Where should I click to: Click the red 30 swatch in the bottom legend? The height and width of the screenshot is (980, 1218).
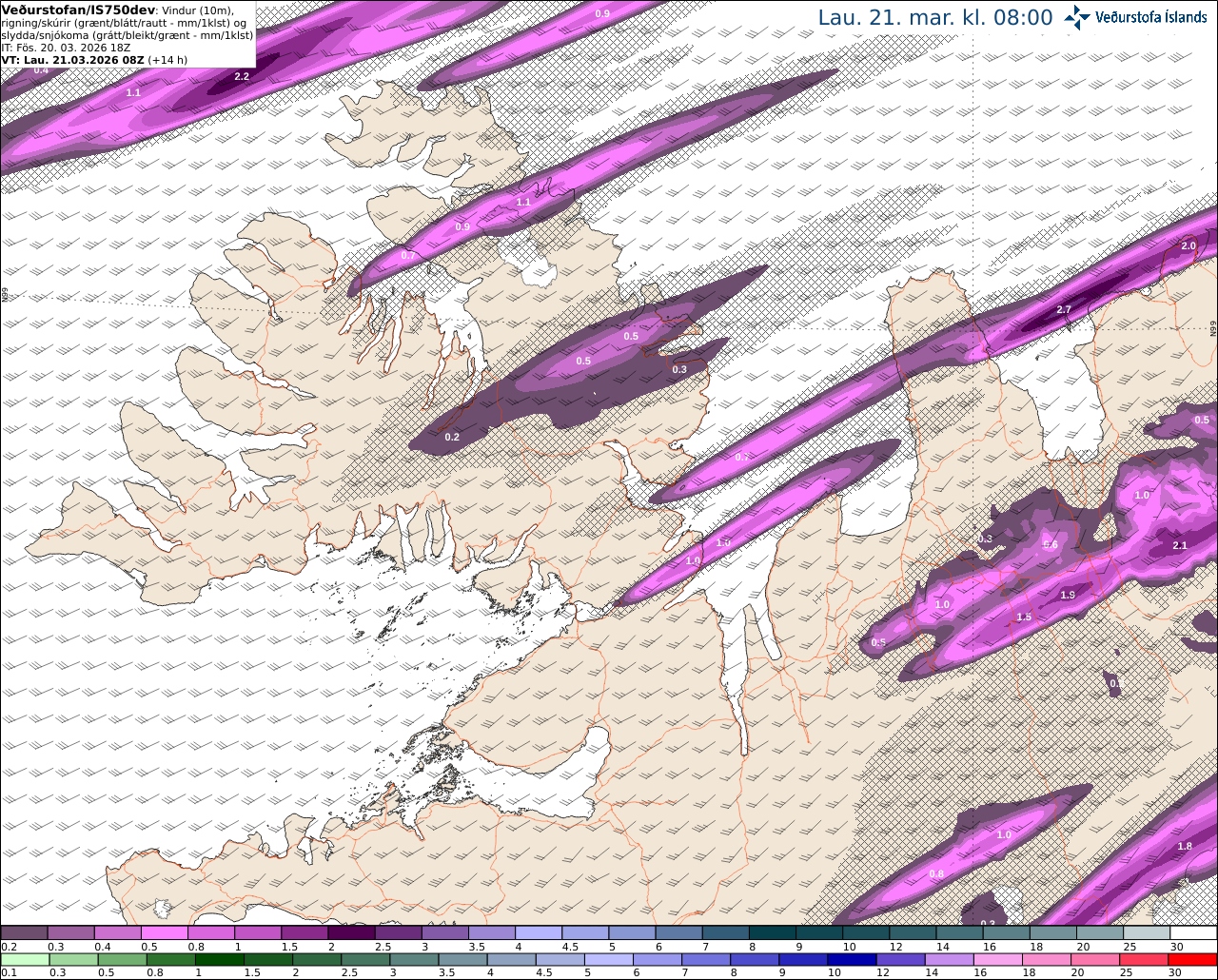pyautogui.click(x=1194, y=959)
